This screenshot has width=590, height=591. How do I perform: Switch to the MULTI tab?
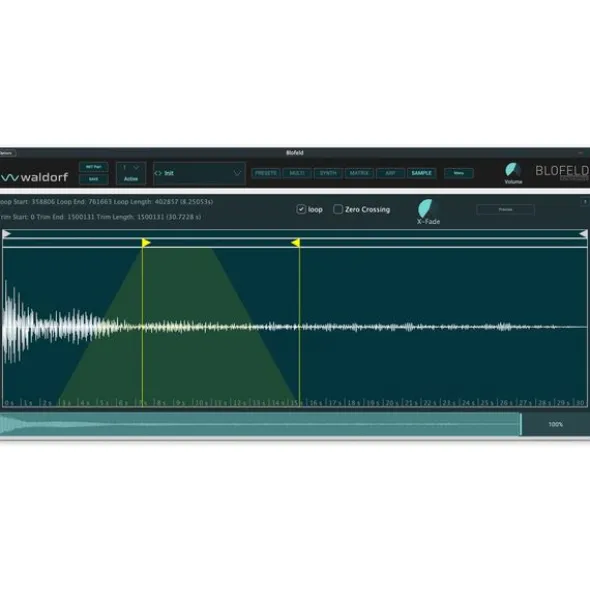pos(297,173)
